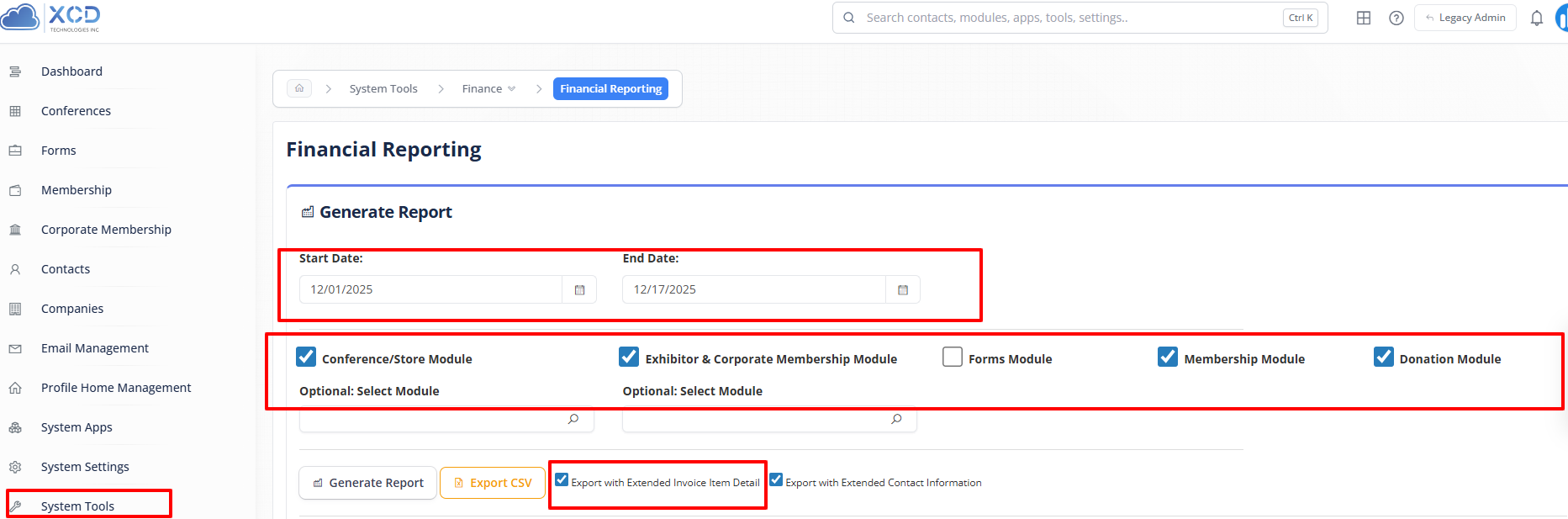This screenshot has height=519, width=1568.
Task: Focus the global search contacts field
Action: click(1068, 18)
